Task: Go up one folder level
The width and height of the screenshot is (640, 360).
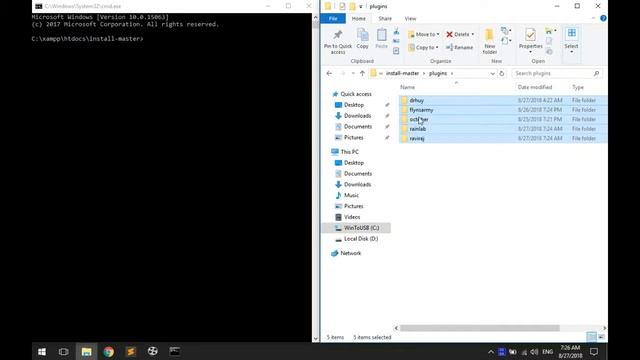Action: click(x=362, y=73)
